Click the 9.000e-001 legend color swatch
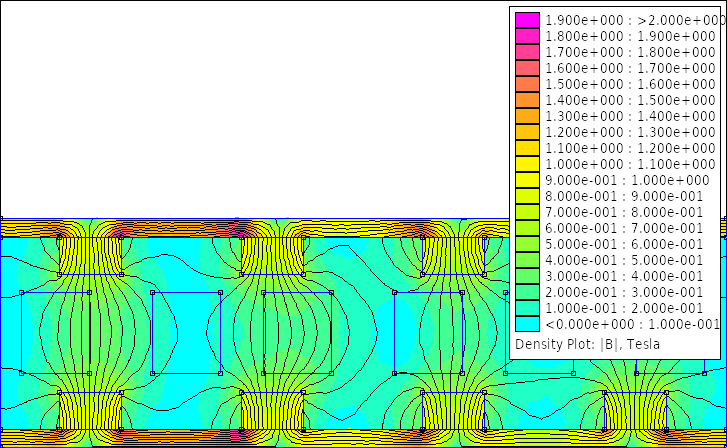This screenshot has width=727, height=448. 527,180
